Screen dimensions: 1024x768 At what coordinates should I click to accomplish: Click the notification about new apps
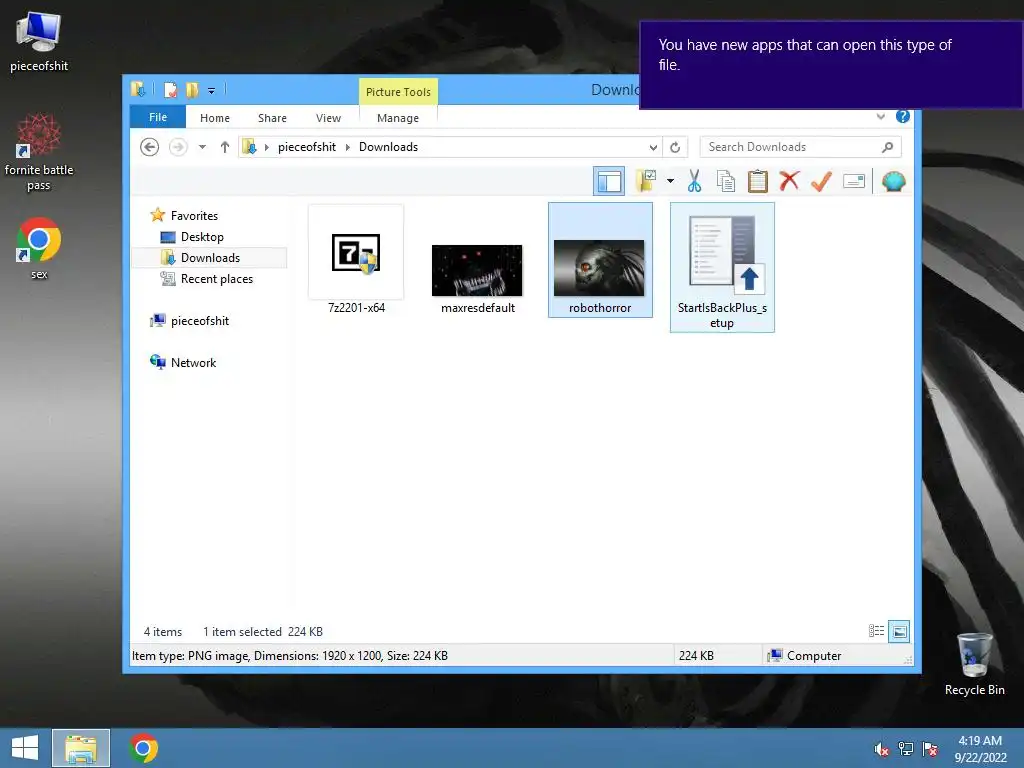[831, 65]
